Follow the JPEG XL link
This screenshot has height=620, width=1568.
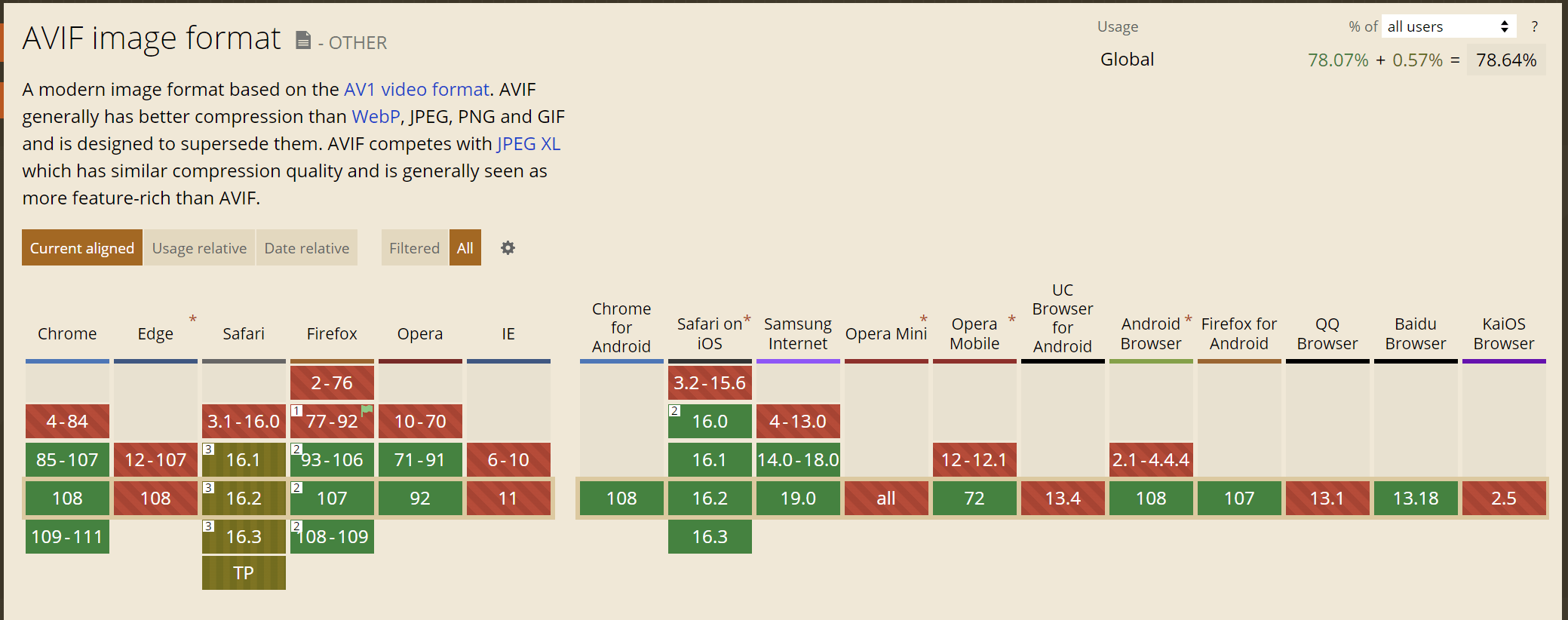[528, 144]
